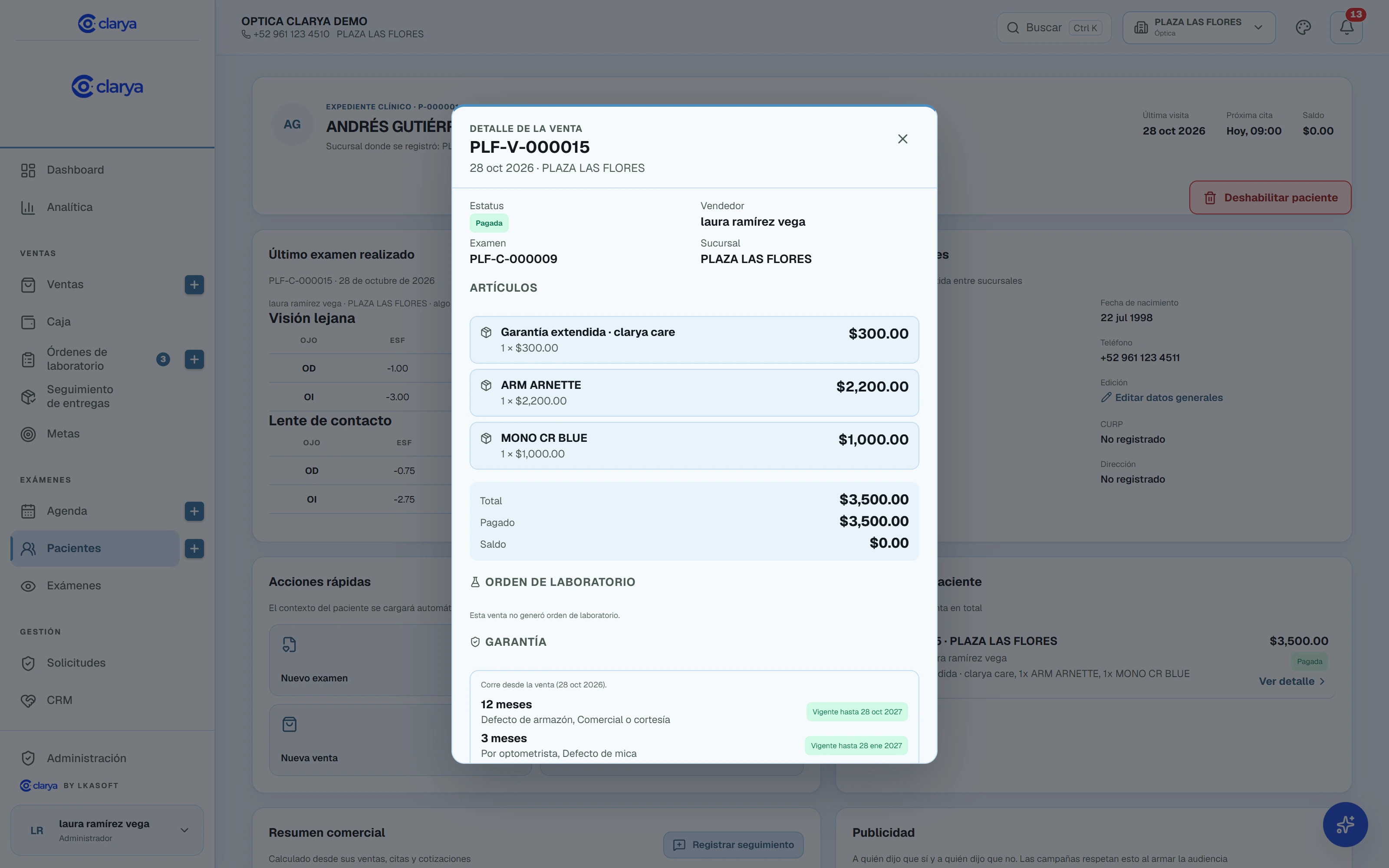The width and height of the screenshot is (1389, 868).
Task: Add new lab order with plus icon
Action: click(194, 359)
